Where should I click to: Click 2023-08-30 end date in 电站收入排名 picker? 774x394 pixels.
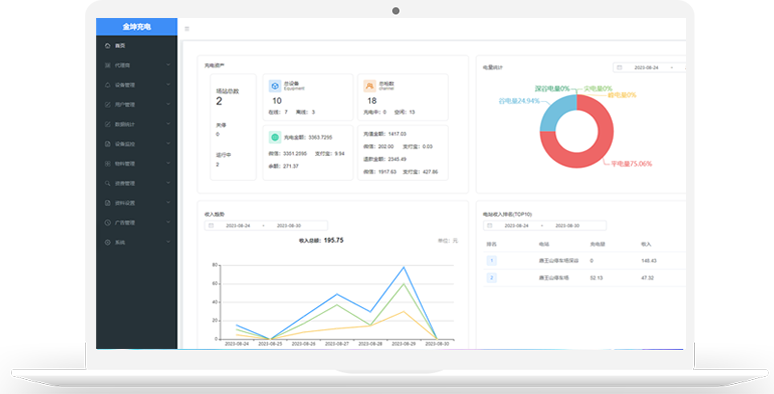(567, 226)
